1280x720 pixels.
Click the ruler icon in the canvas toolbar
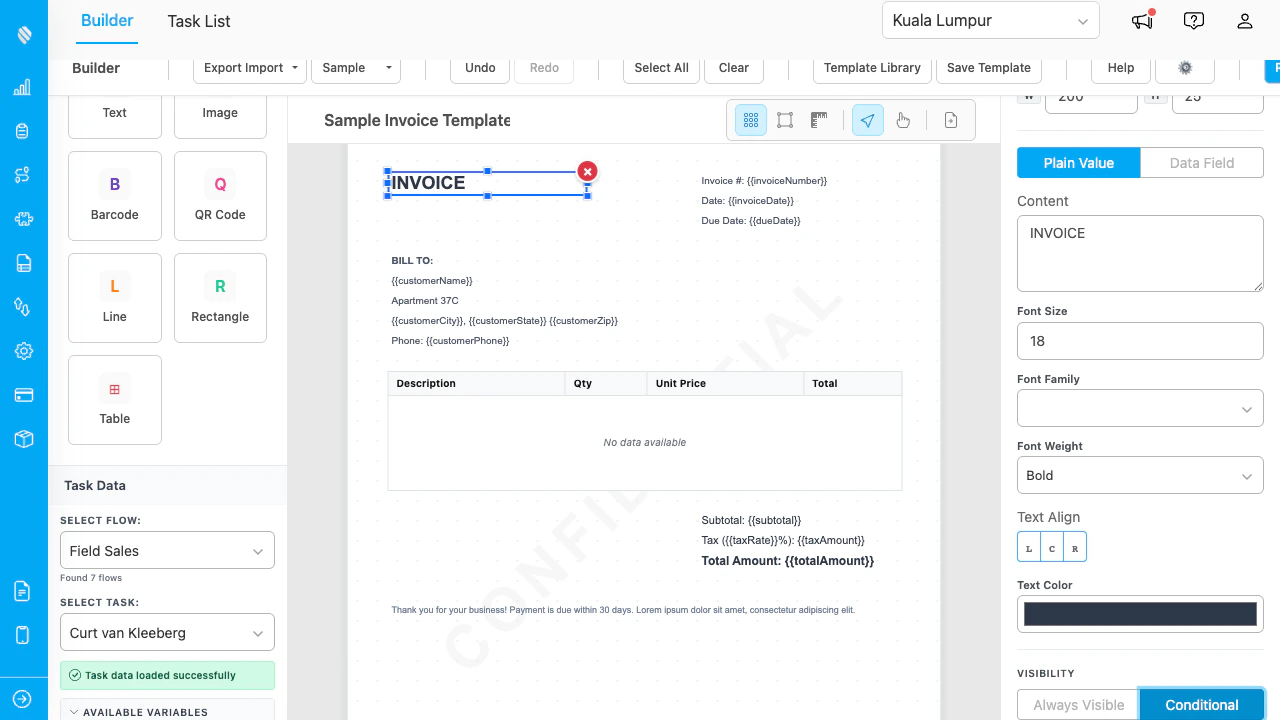(x=819, y=119)
